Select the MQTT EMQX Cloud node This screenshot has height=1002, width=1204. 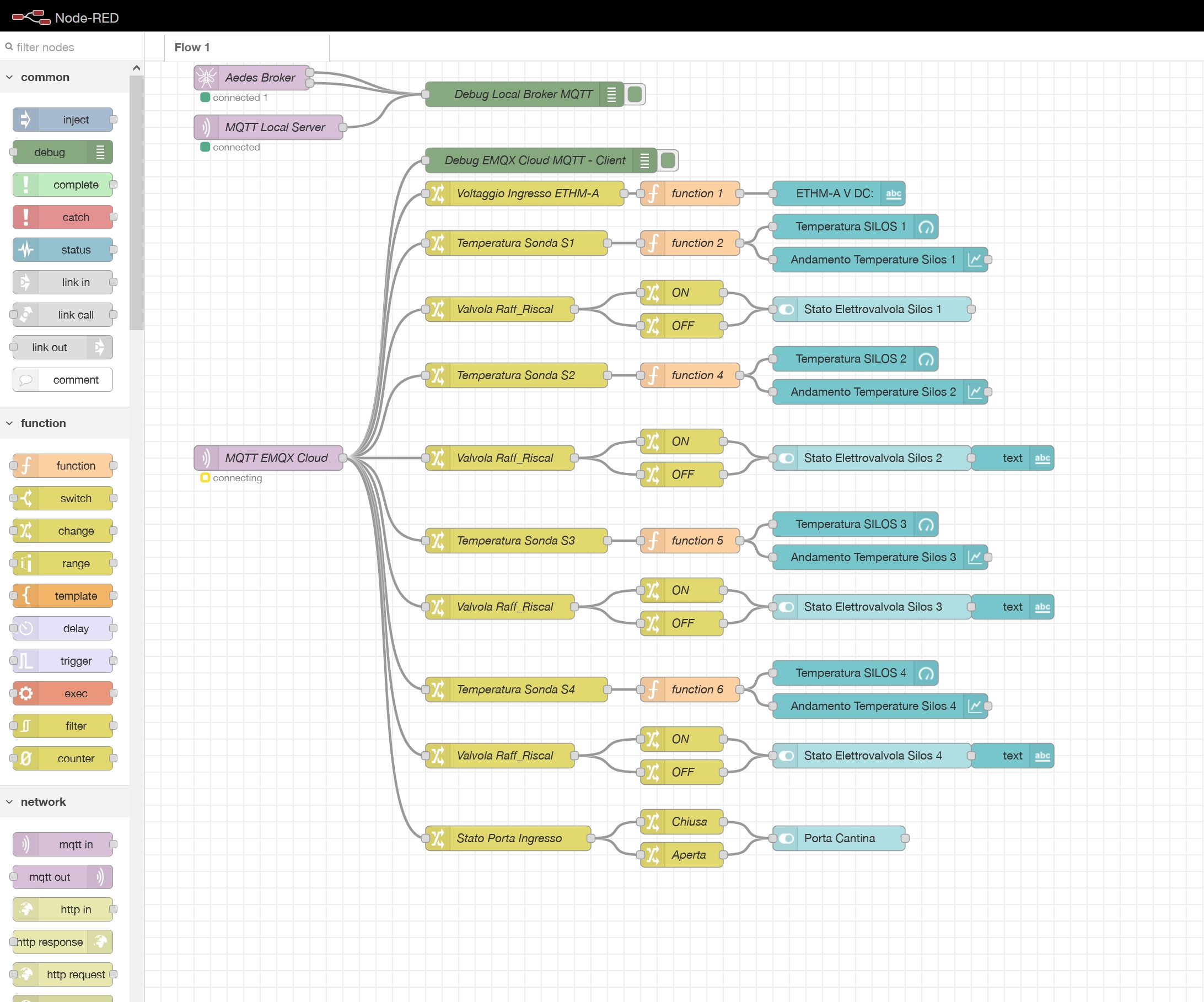tap(268, 457)
